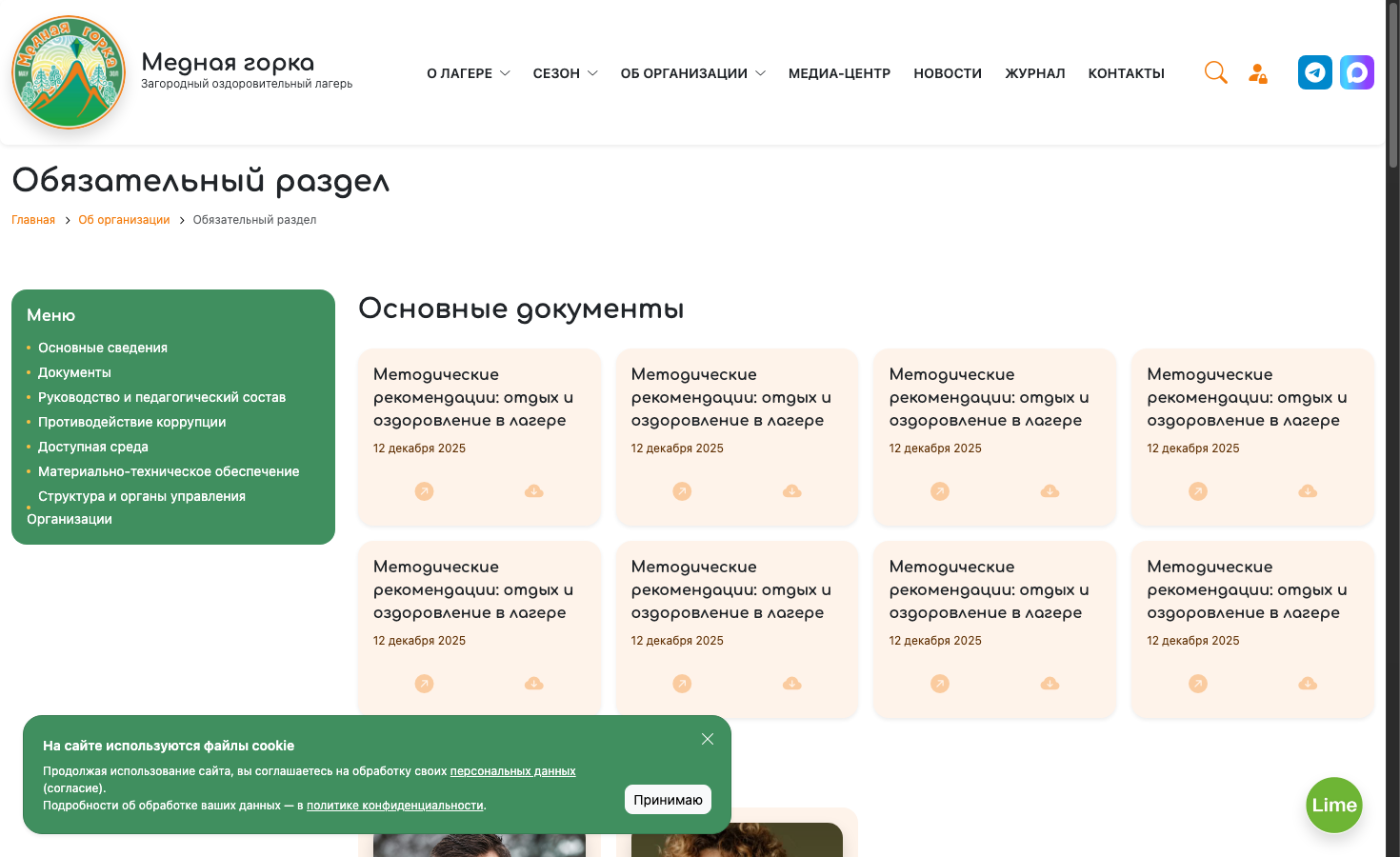Click the Главная breadcrumb link

33,220
